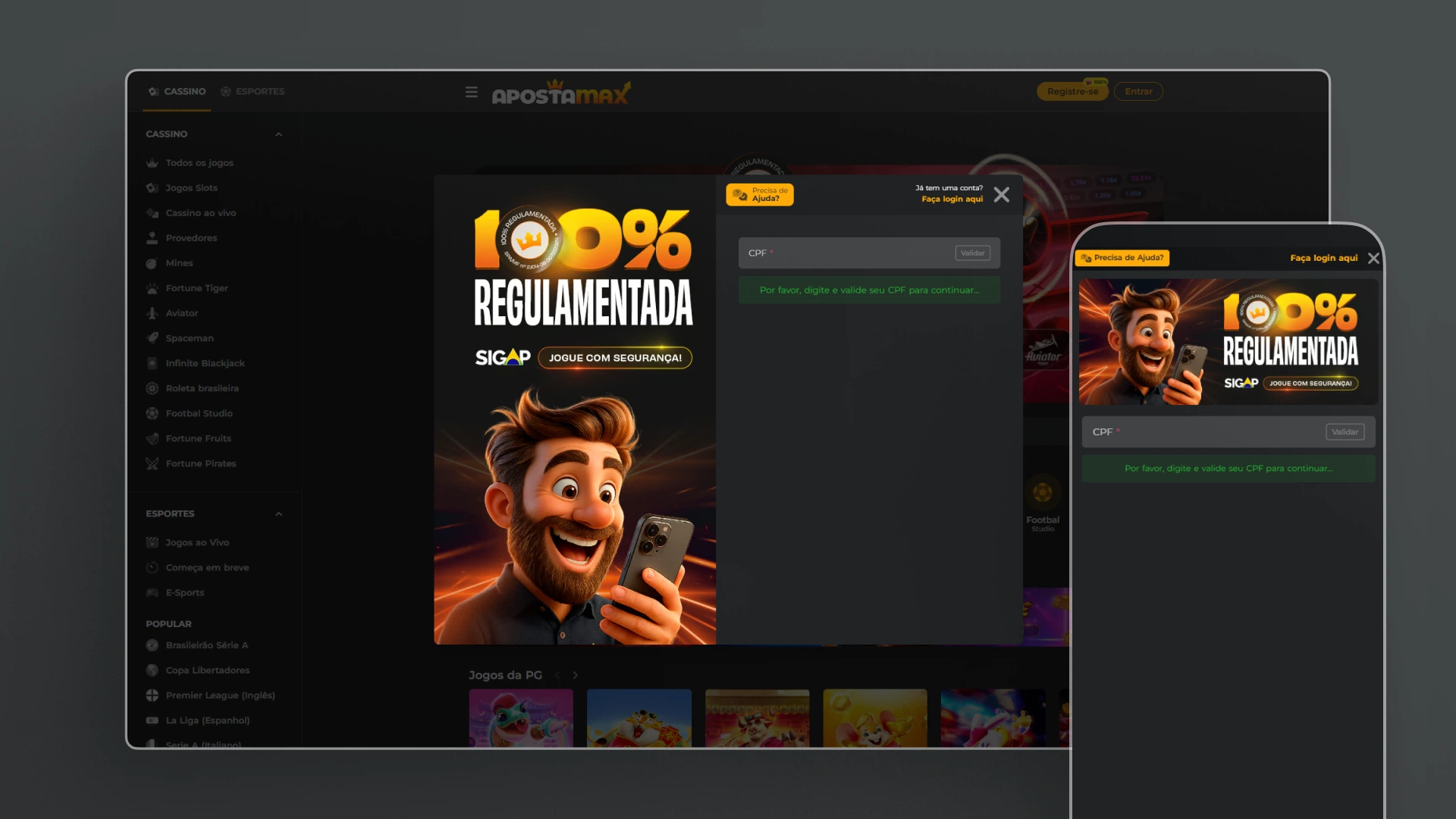Collapse the CASSINO sidebar section
This screenshot has width=1456, height=819.
pos(278,134)
